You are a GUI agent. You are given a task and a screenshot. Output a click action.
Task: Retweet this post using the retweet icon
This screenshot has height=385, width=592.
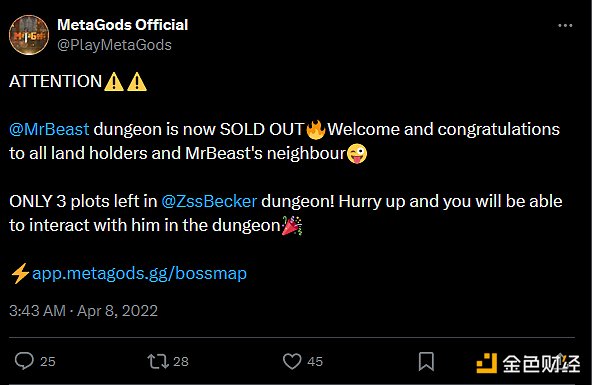pos(158,361)
